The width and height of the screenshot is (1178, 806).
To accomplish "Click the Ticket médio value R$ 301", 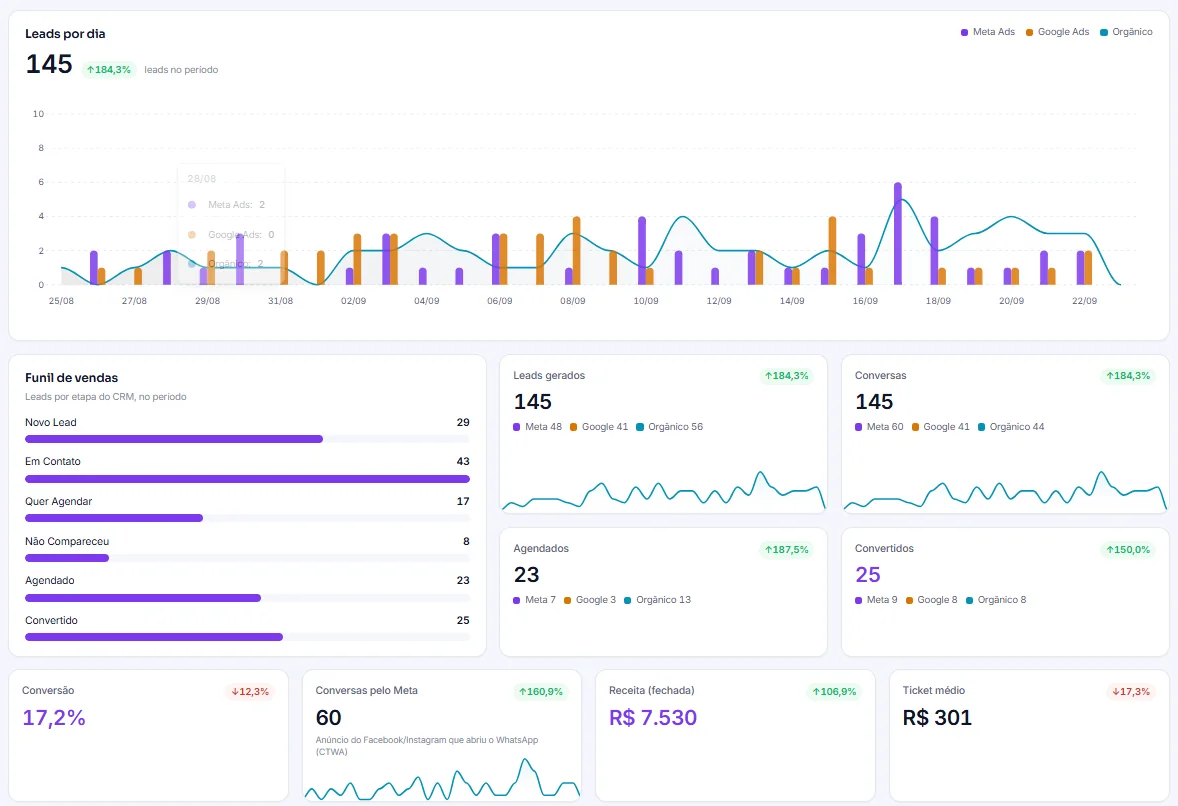I will (x=937, y=717).
